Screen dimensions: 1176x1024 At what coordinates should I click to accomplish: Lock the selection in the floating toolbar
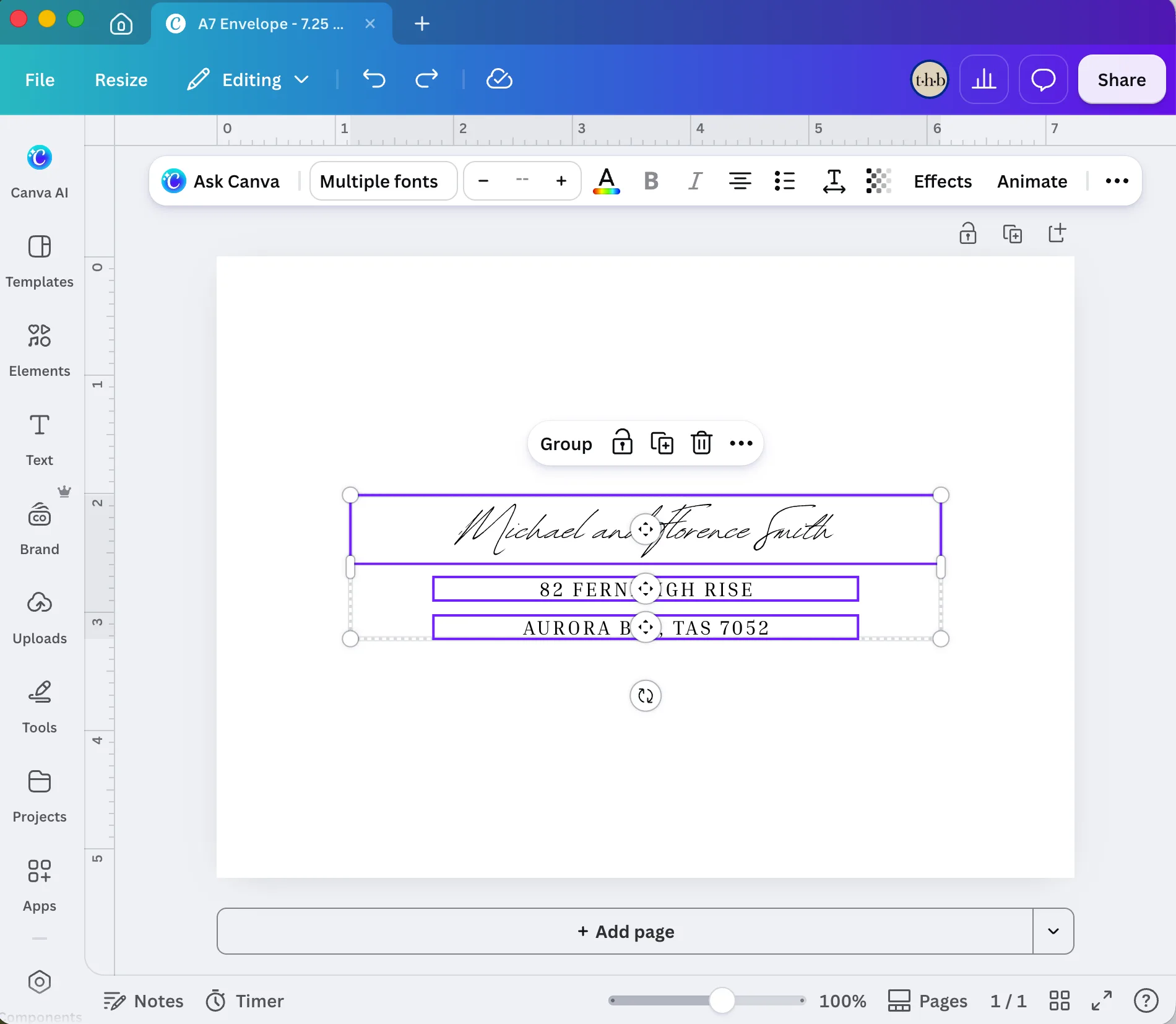pyautogui.click(x=622, y=443)
